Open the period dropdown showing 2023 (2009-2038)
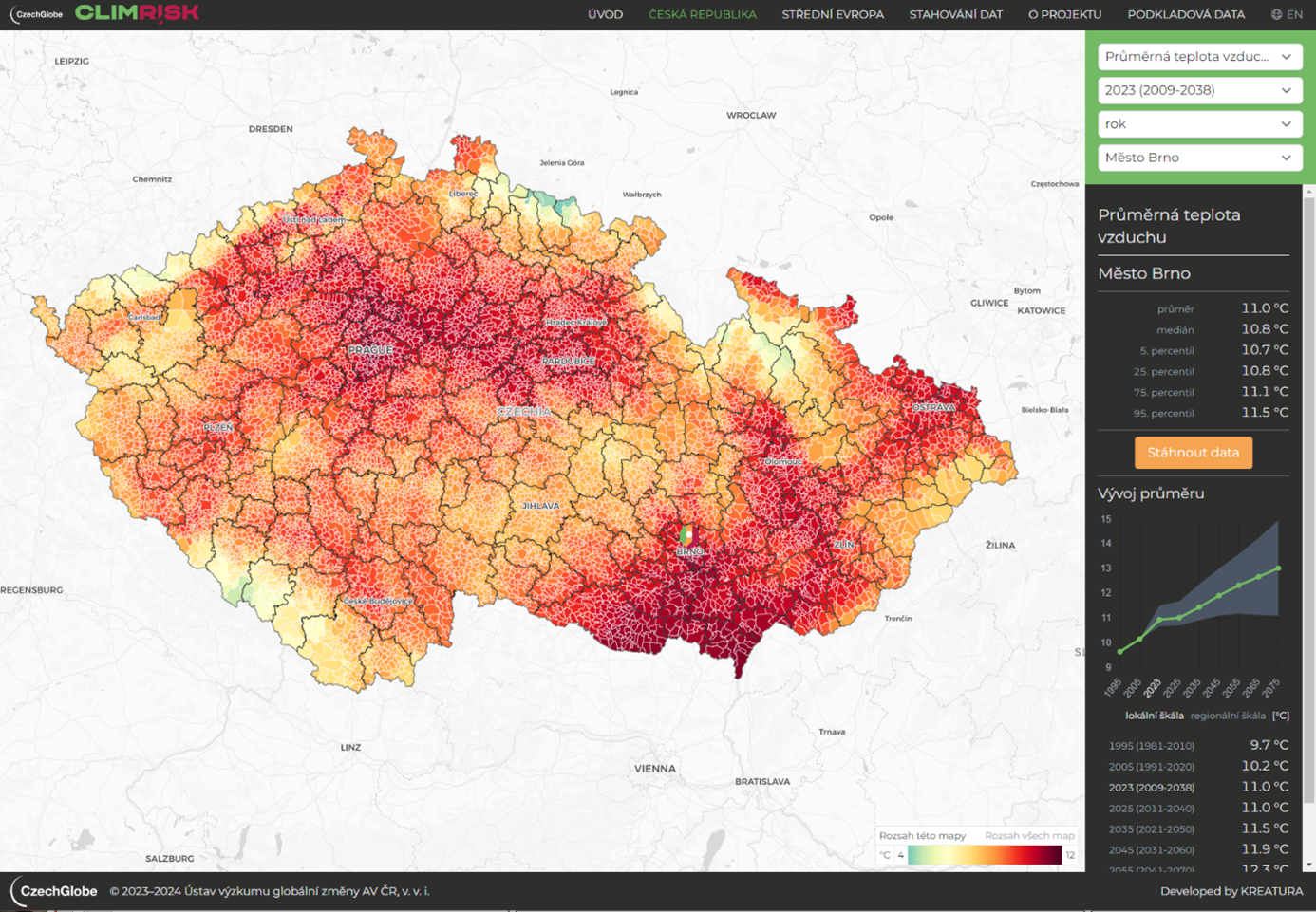Screen dimensions: 1316x912 pyautogui.click(x=1199, y=90)
